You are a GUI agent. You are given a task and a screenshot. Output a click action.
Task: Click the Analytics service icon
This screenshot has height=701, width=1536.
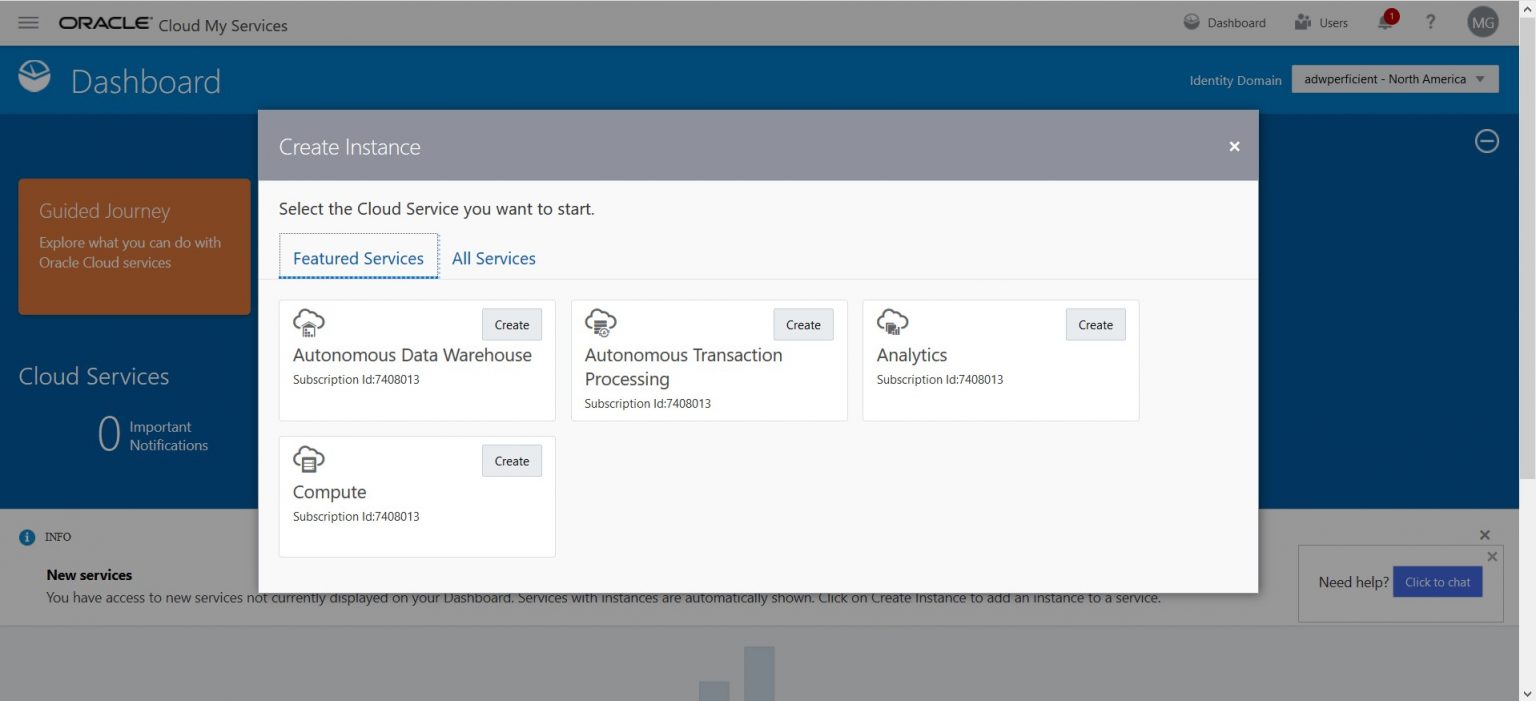tap(892, 322)
